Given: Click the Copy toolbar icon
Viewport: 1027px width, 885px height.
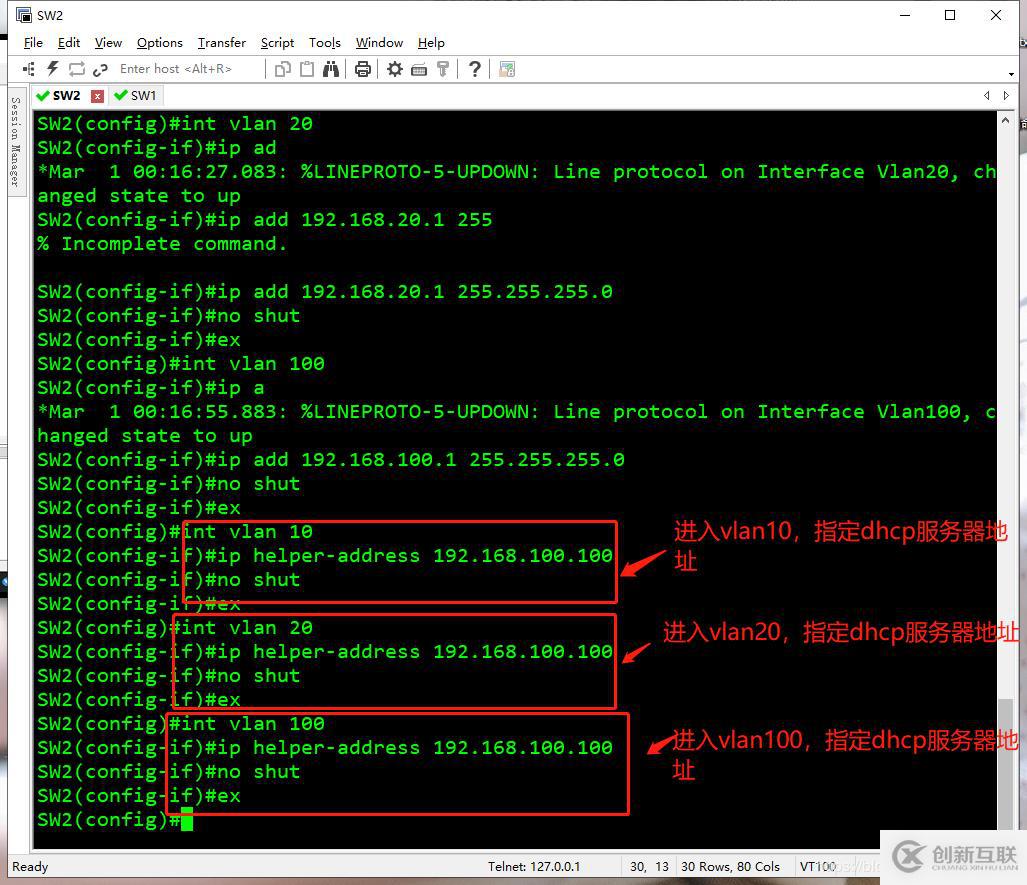Looking at the screenshot, I should coord(282,69).
